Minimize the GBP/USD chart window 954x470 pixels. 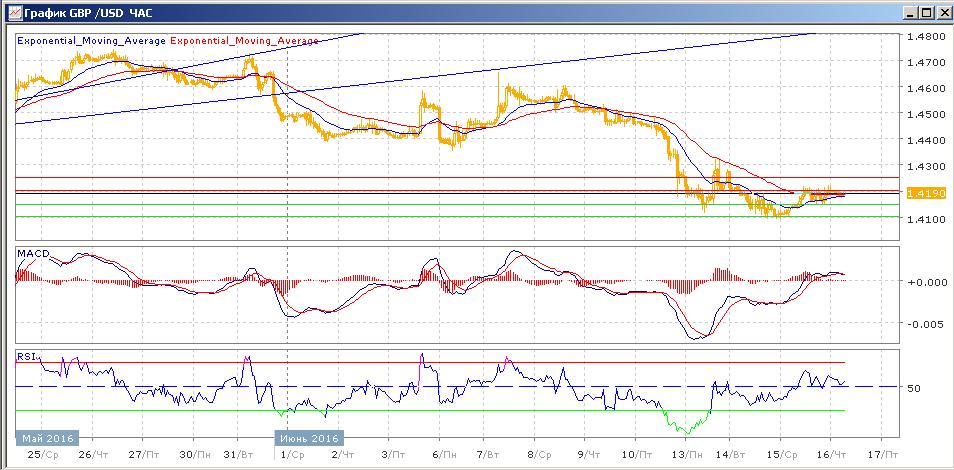click(x=911, y=12)
